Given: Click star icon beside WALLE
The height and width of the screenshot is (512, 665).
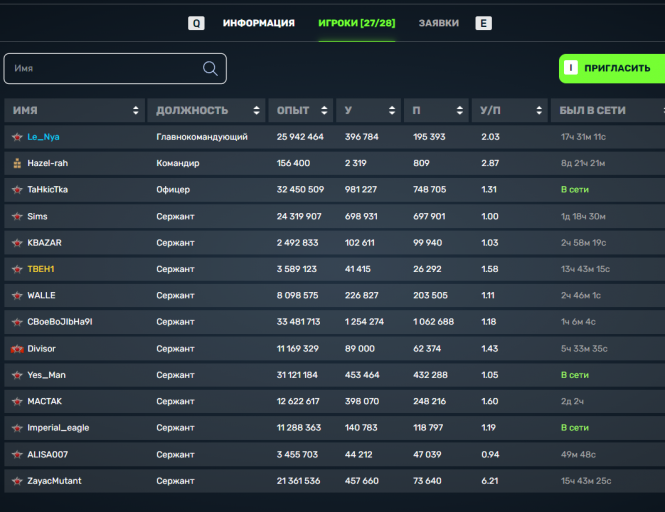Looking at the screenshot, I should (x=17, y=295).
